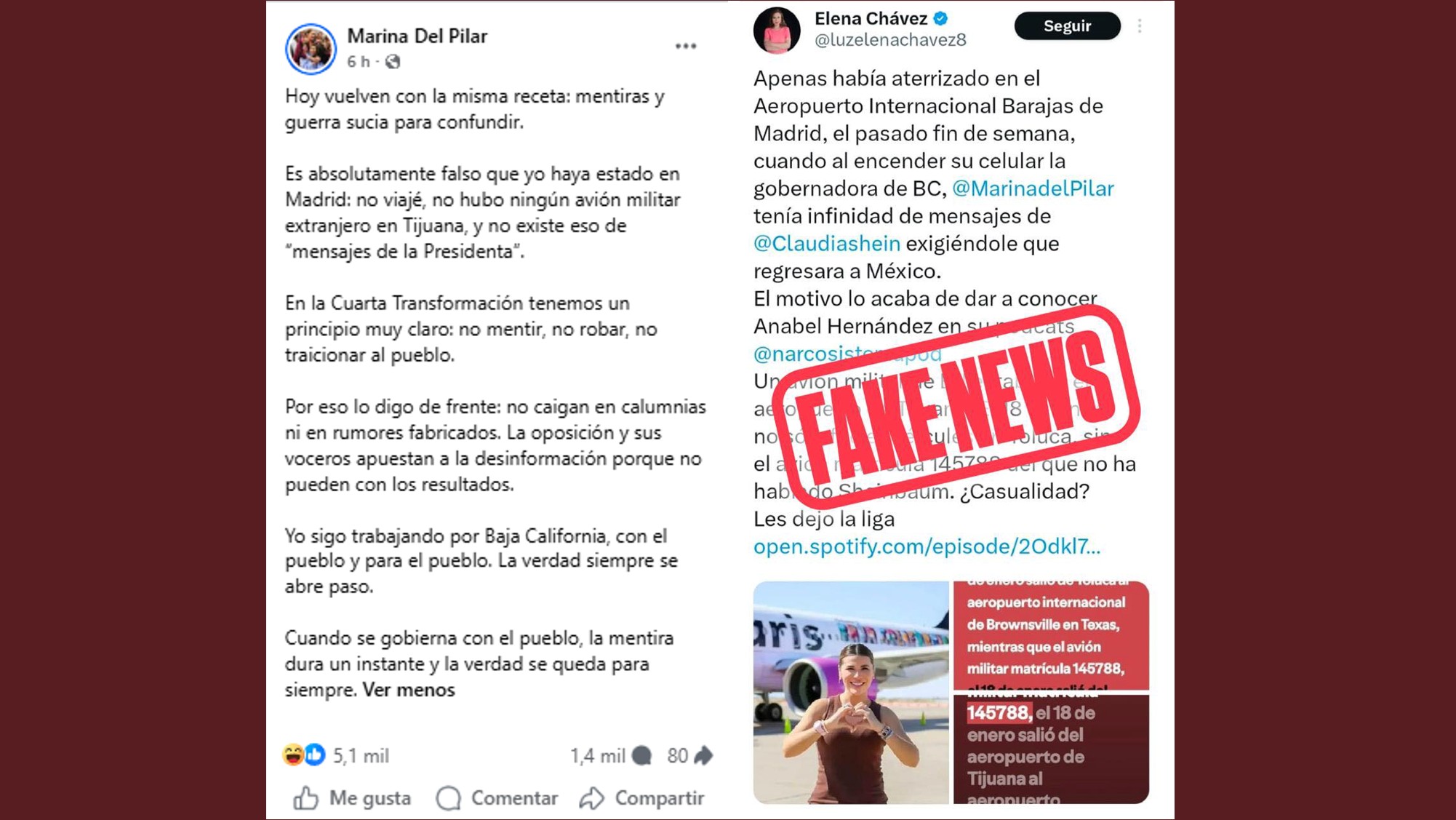
Task: Click the globe public-audience icon
Action: click(393, 62)
